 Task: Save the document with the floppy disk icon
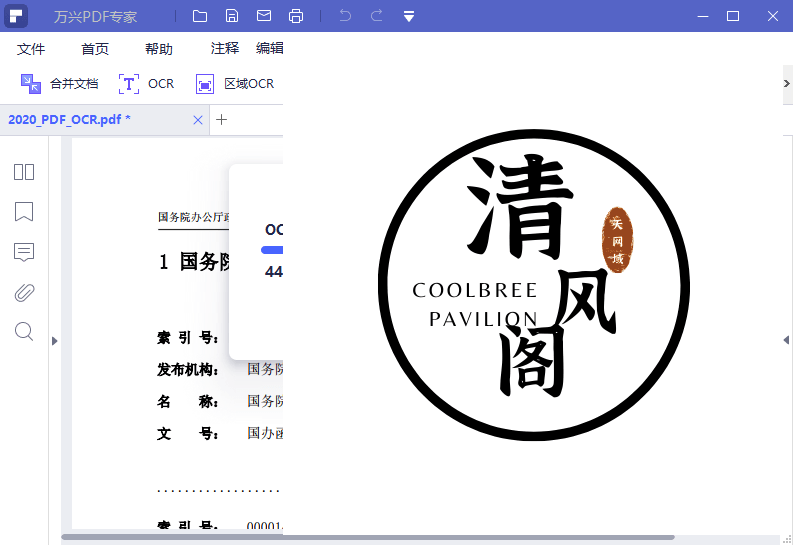point(232,16)
